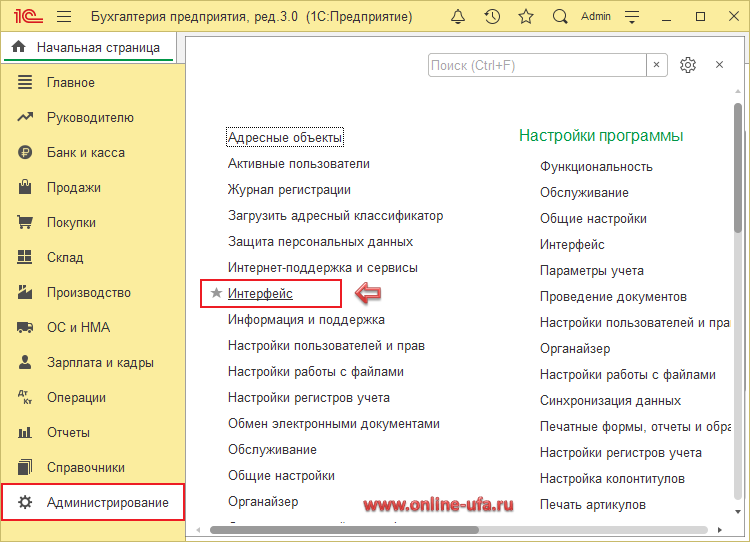Open the Отчеты section
The image size is (750, 542).
(x=68, y=433)
